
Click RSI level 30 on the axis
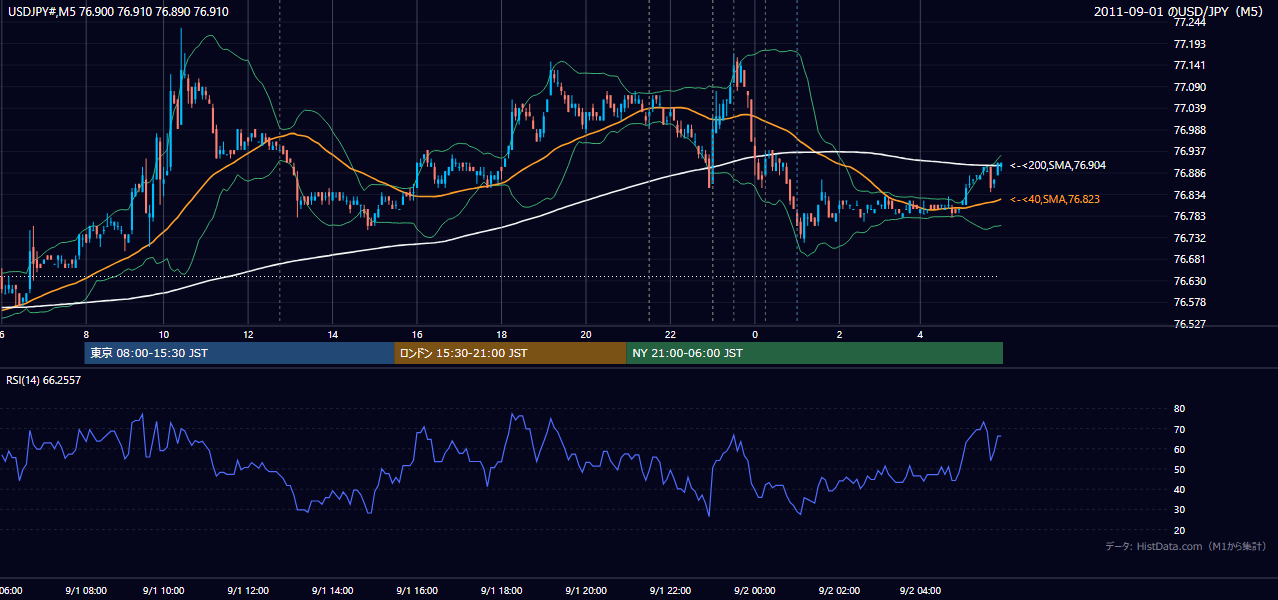coord(1179,510)
